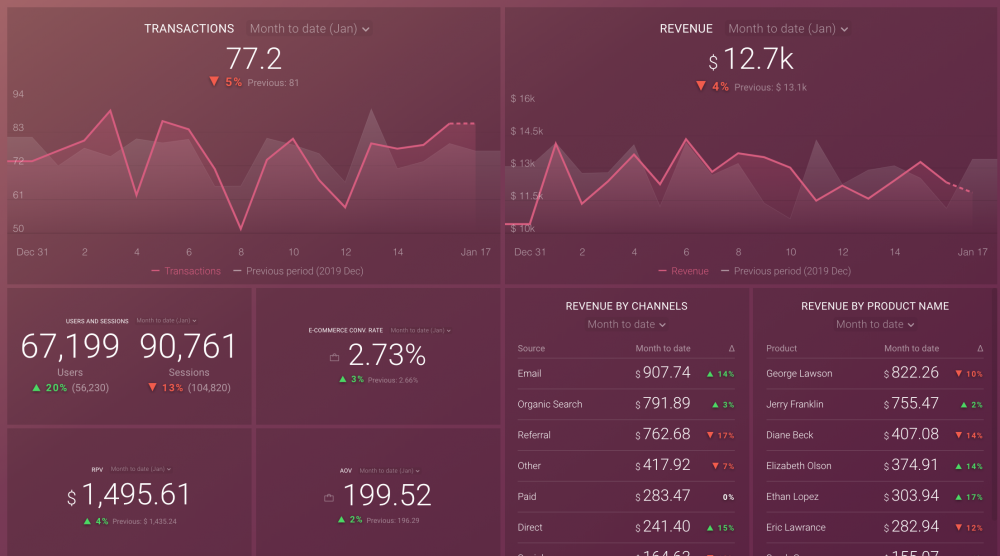Open the RPV date range dropdown

tap(140, 469)
